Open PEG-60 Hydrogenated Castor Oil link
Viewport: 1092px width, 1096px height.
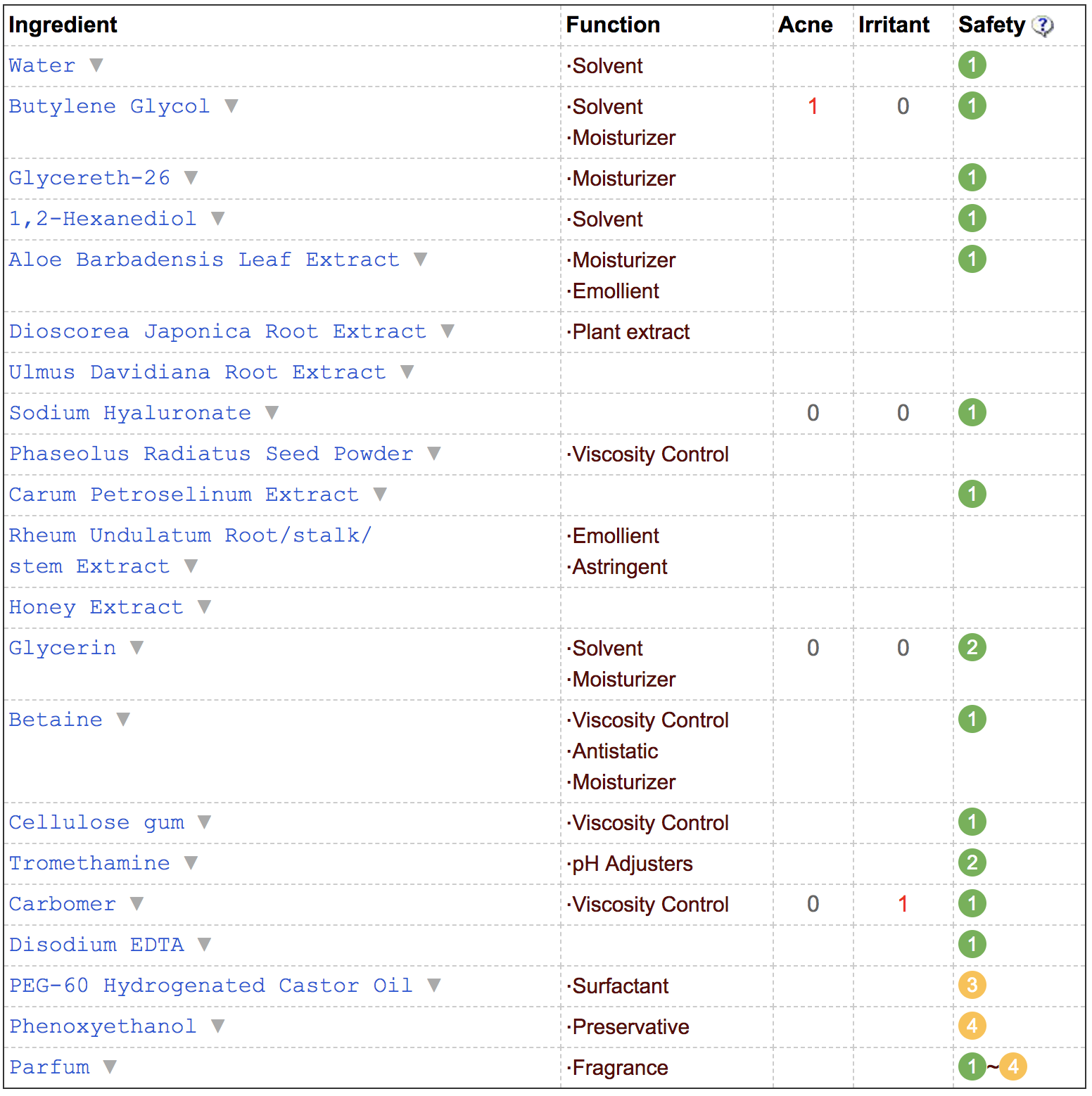point(211,986)
